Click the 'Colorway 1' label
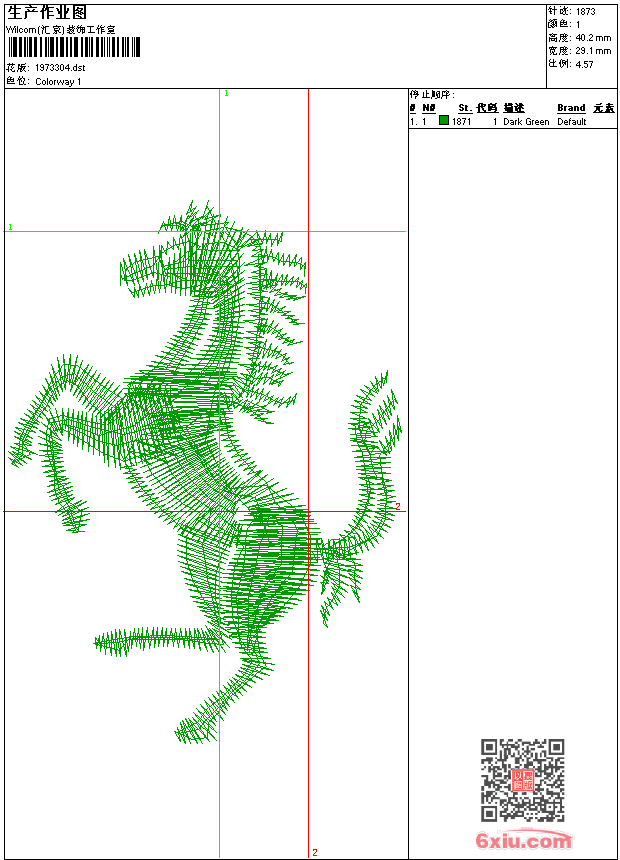620x860 pixels. coord(58,82)
